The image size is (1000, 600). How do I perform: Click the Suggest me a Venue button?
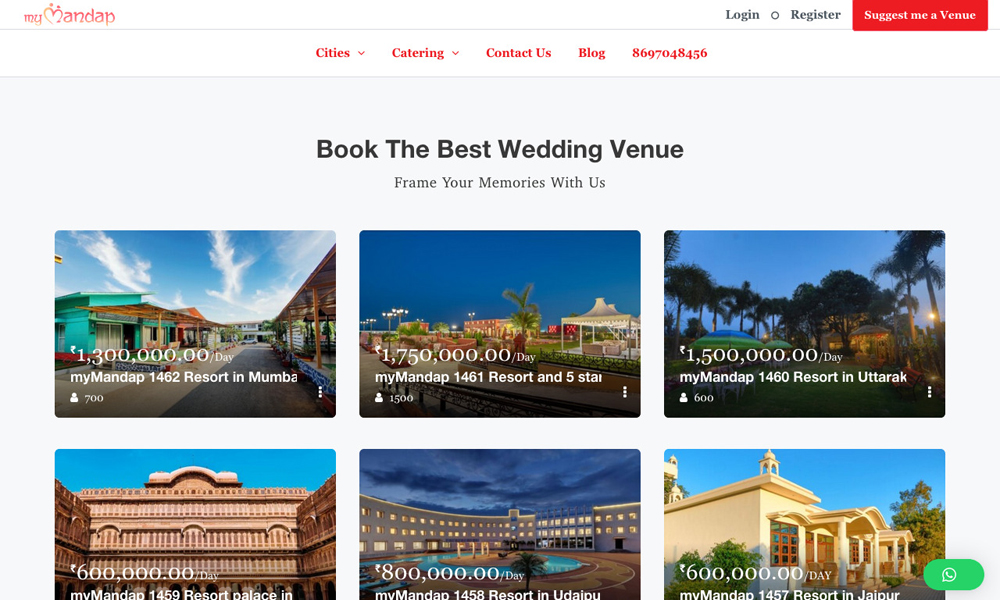[920, 15]
